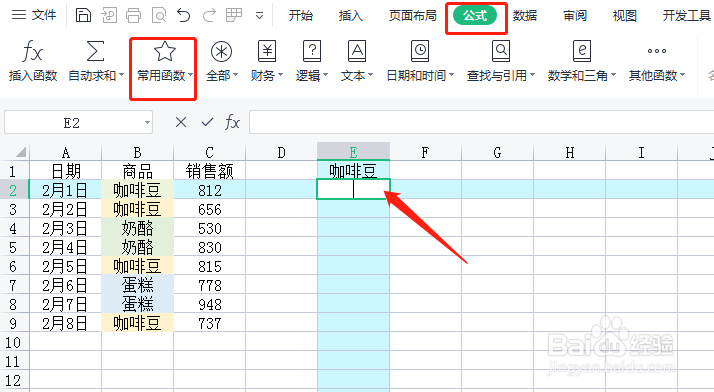
Task: Expand the name box dropdown arrow
Action: point(147,122)
